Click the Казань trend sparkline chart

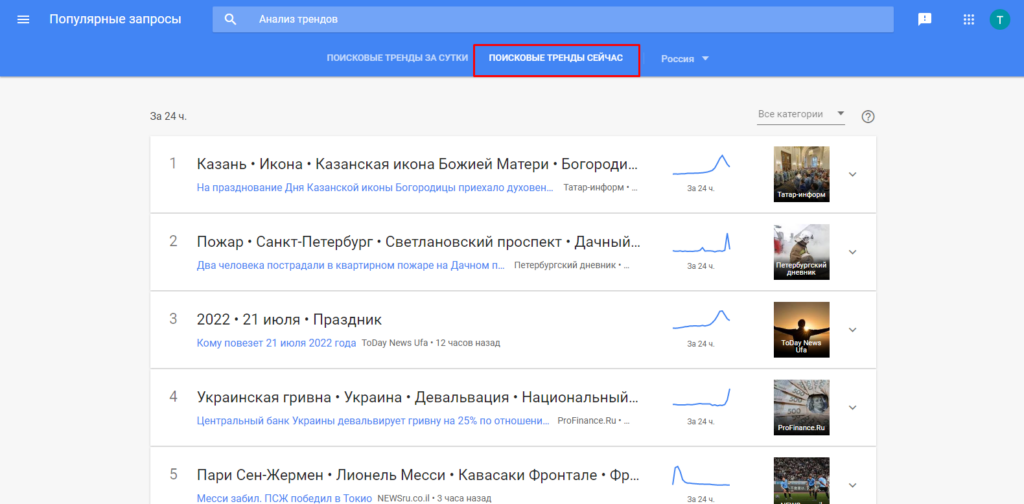(x=701, y=165)
